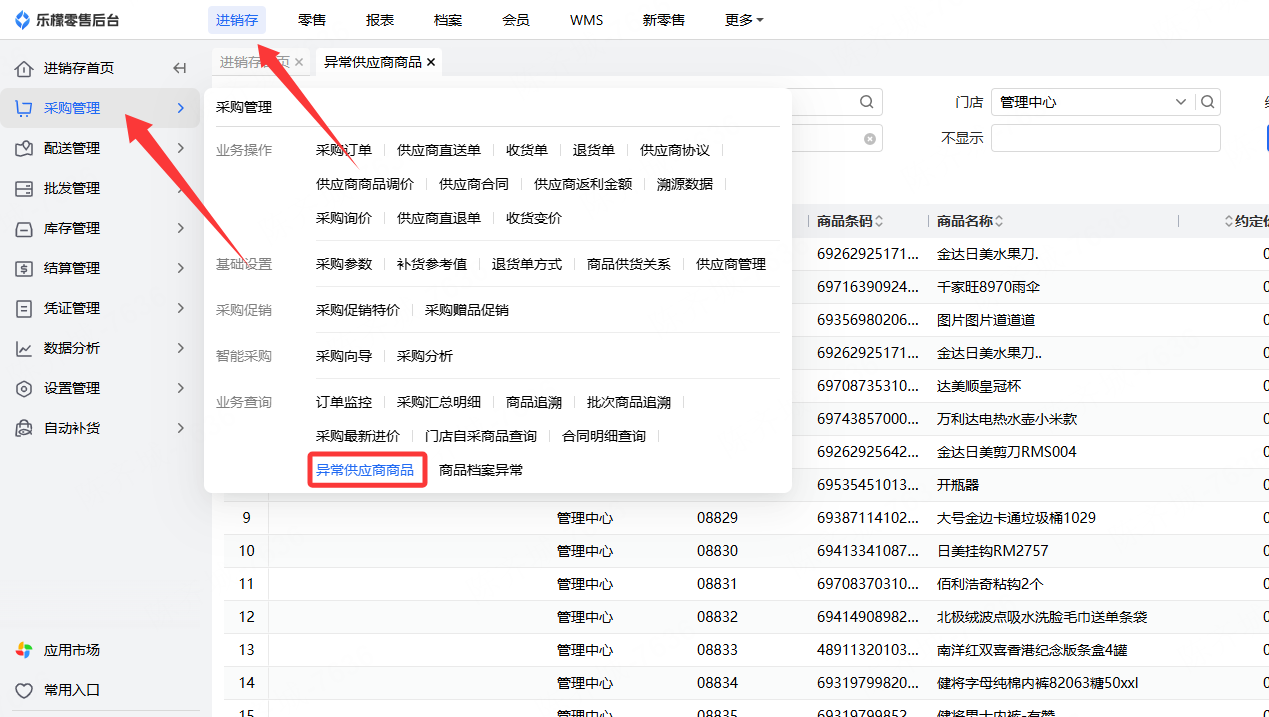Click the 自动补货 sidebar icon

(x=24, y=428)
